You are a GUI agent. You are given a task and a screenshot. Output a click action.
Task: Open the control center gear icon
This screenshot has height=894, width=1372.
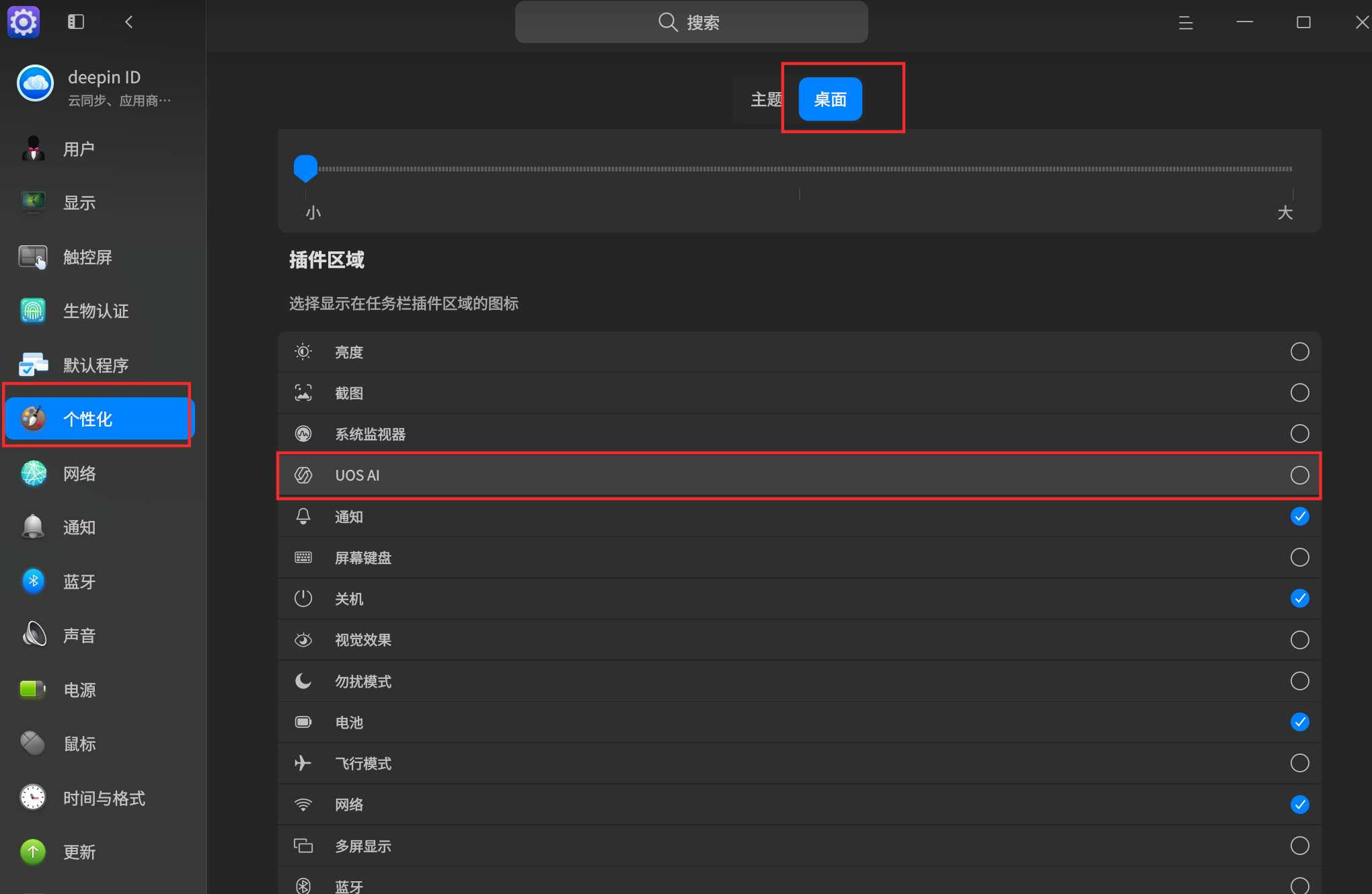tap(24, 22)
